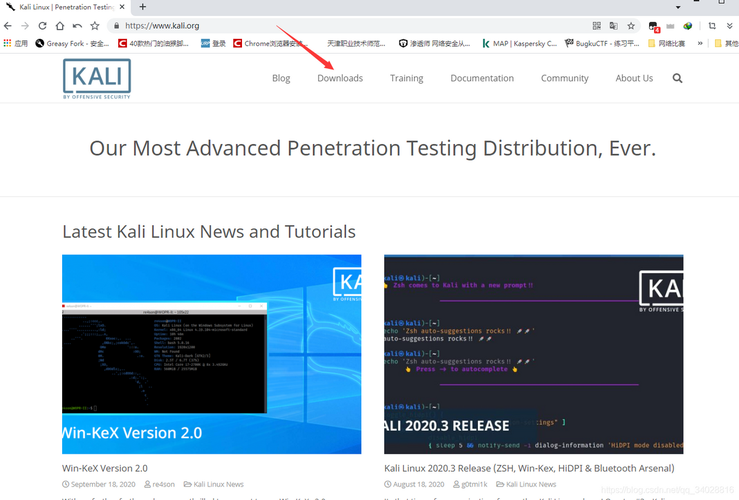Open MAP Kaspersky bookmark
739x500 pixels.
[x=519, y=43]
